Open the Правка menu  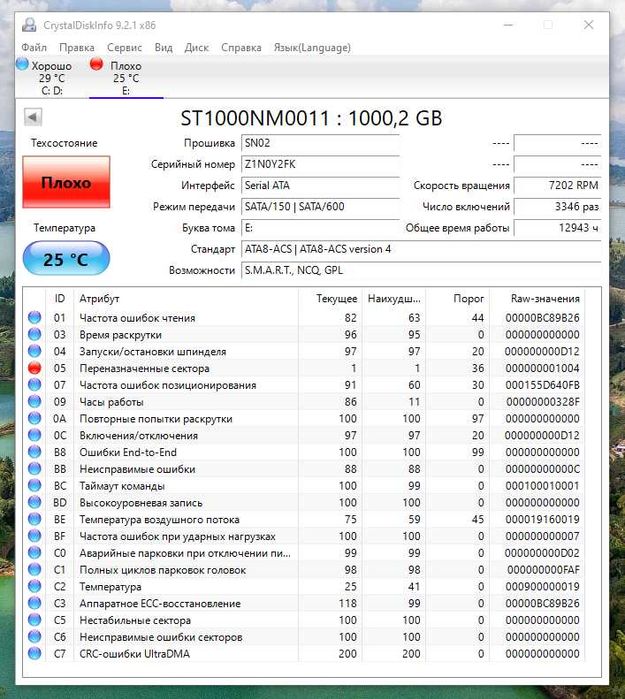[77, 47]
